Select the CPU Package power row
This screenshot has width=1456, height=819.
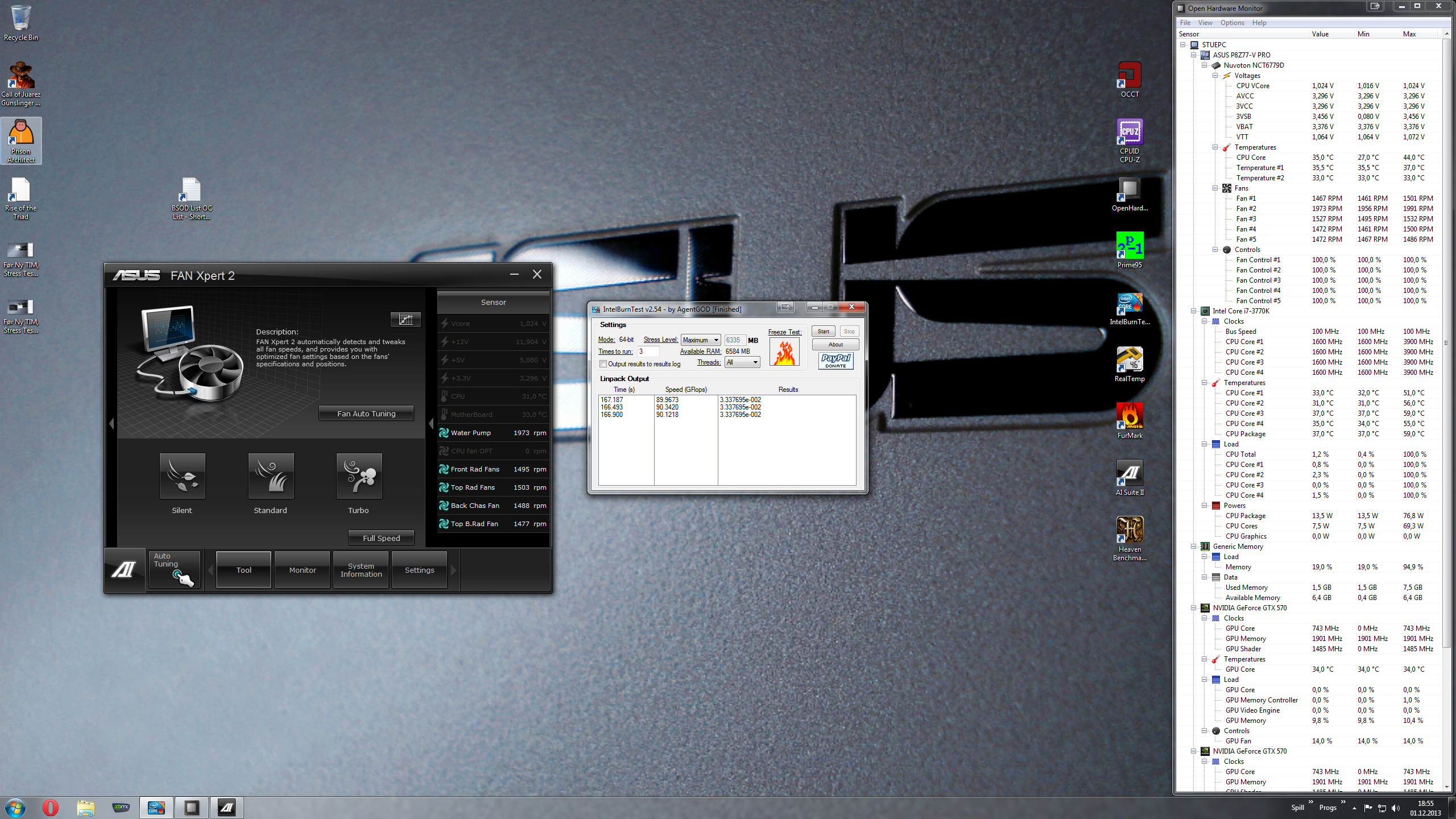click(1309, 515)
